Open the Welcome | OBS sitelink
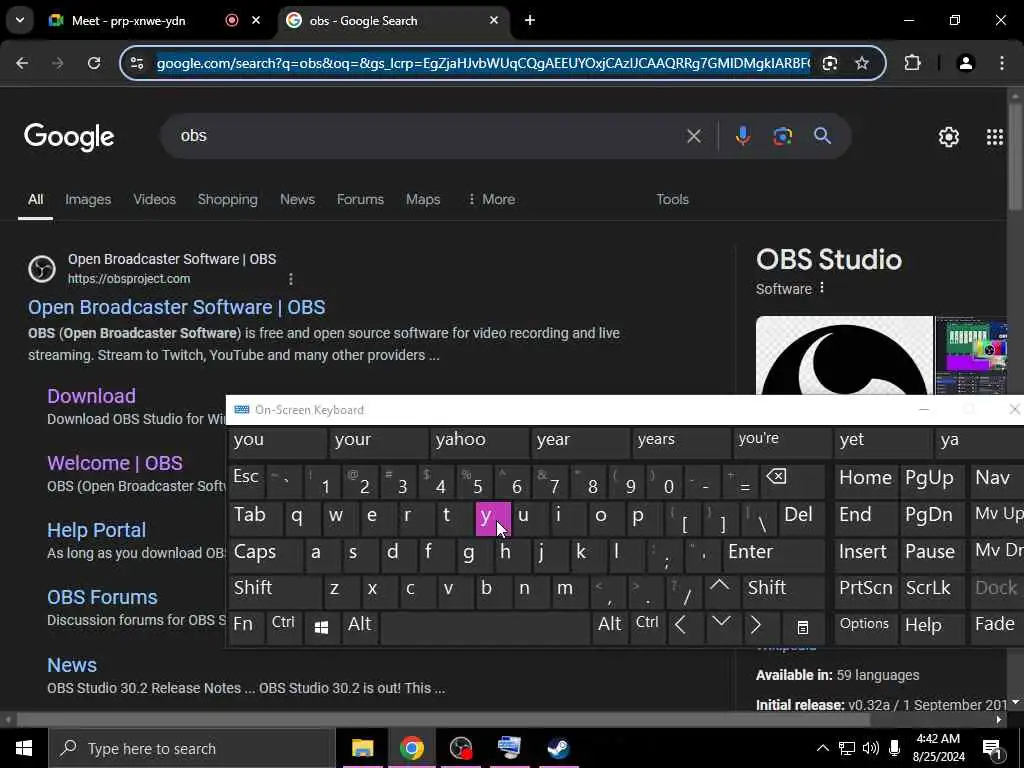Image resolution: width=1024 pixels, height=768 pixels. 115,464
